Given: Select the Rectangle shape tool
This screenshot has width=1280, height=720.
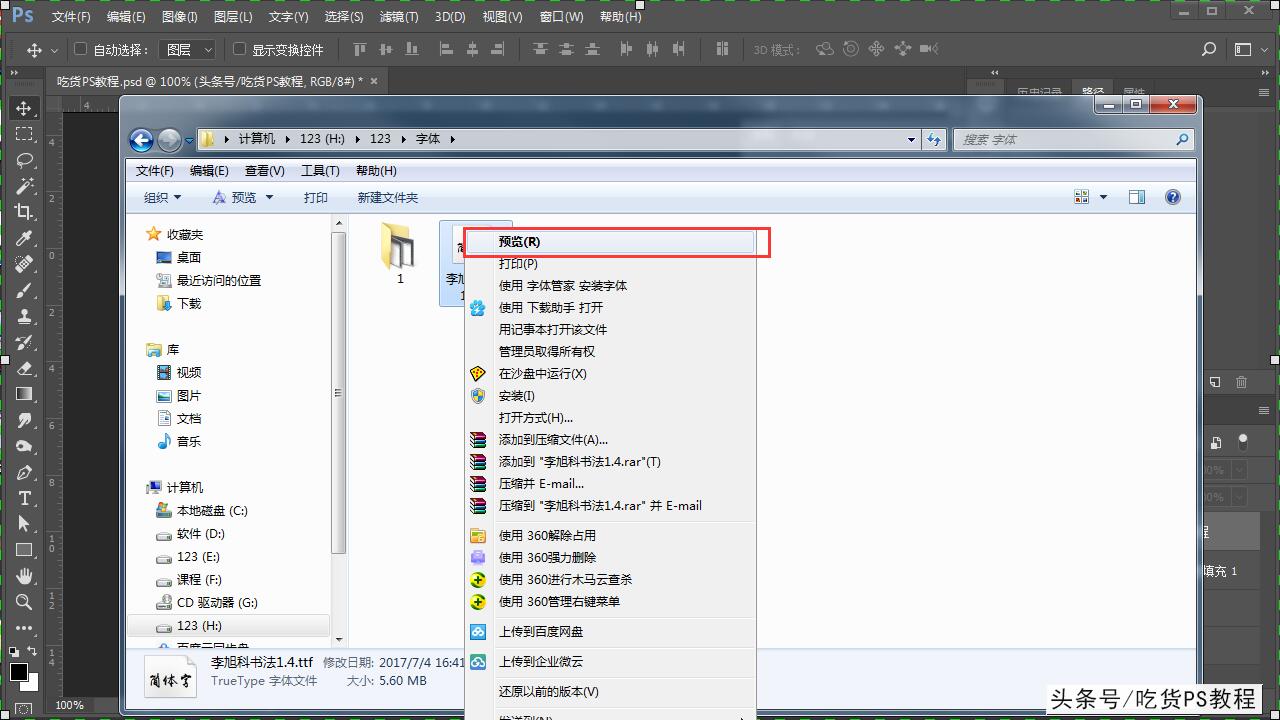Looking at the screenshot, I should [24, 550].
